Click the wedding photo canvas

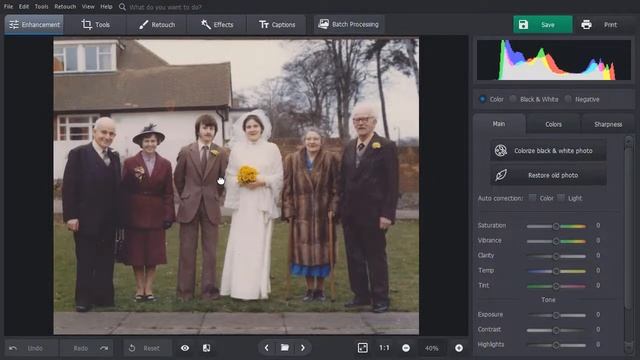(236, 186)
